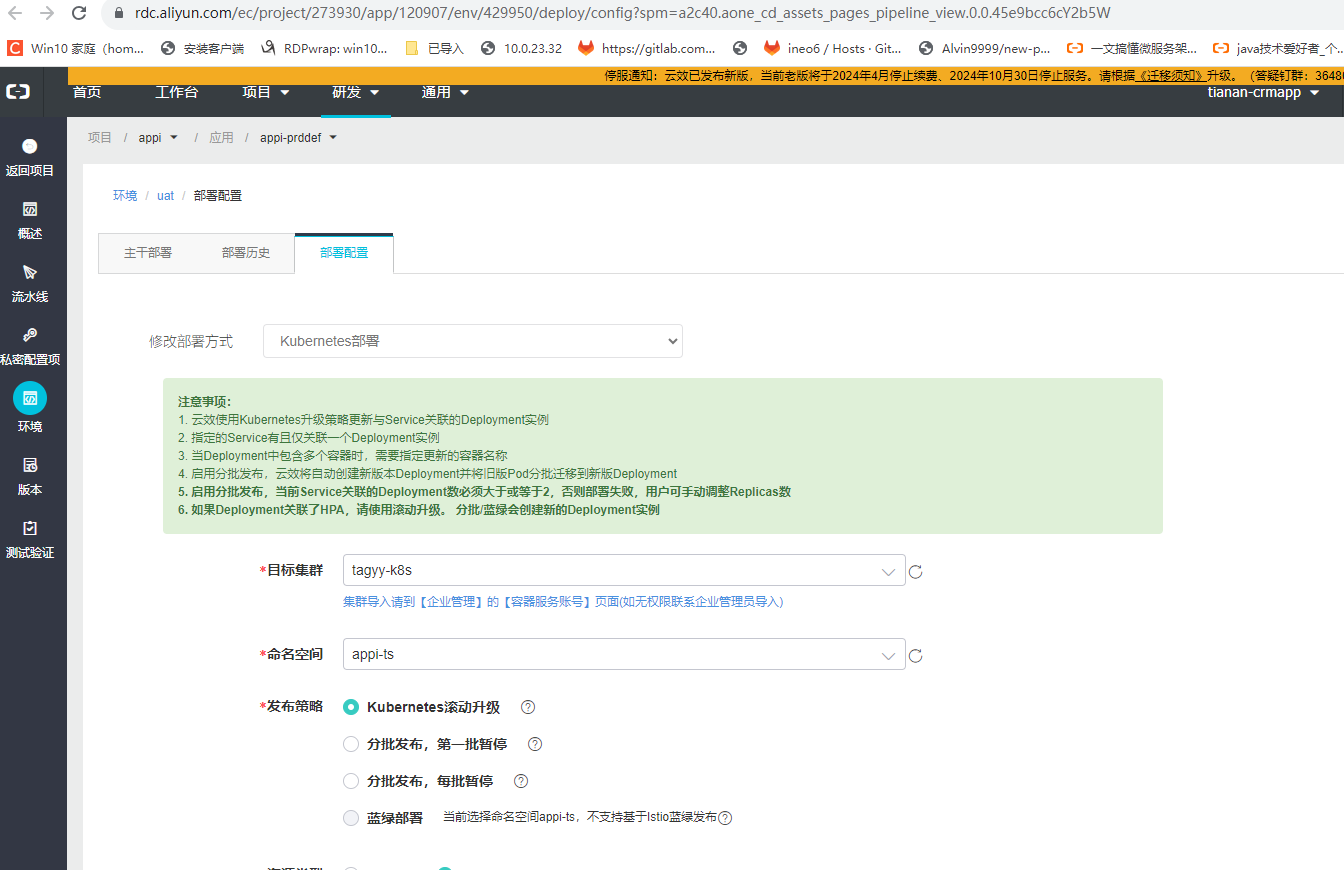This screenshot has height=870, width=1344.
Task: Click the 应用 breadcrumb link
Action: point(221,138)
